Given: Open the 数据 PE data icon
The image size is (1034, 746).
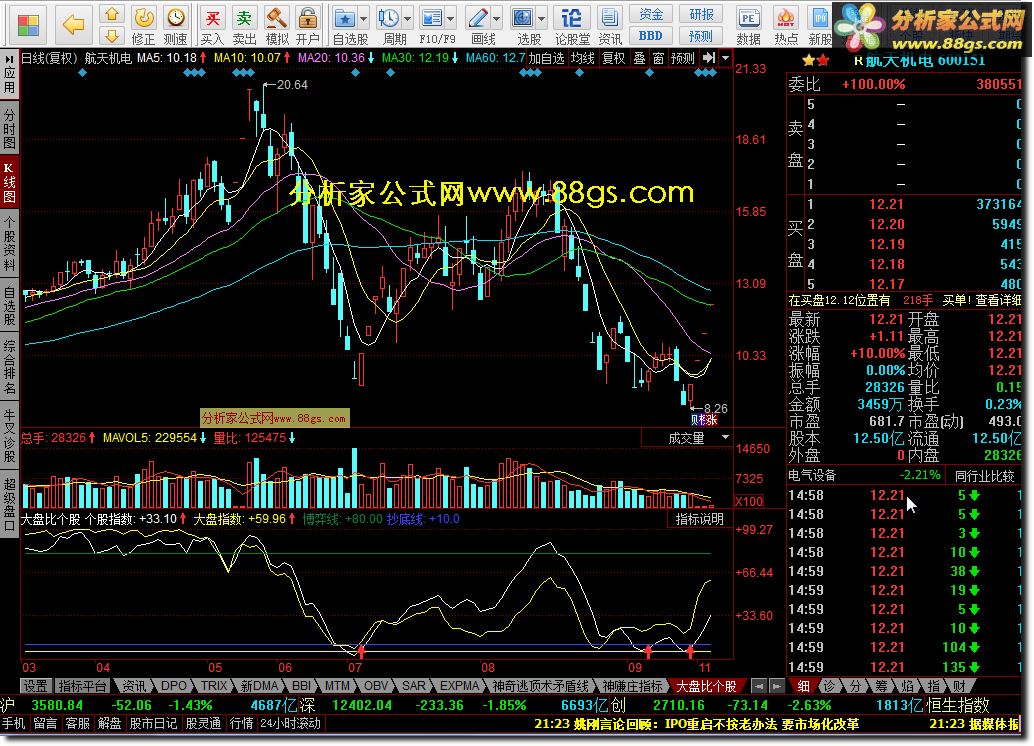Looking at the screenshot, I should click(x=748, y=25).
